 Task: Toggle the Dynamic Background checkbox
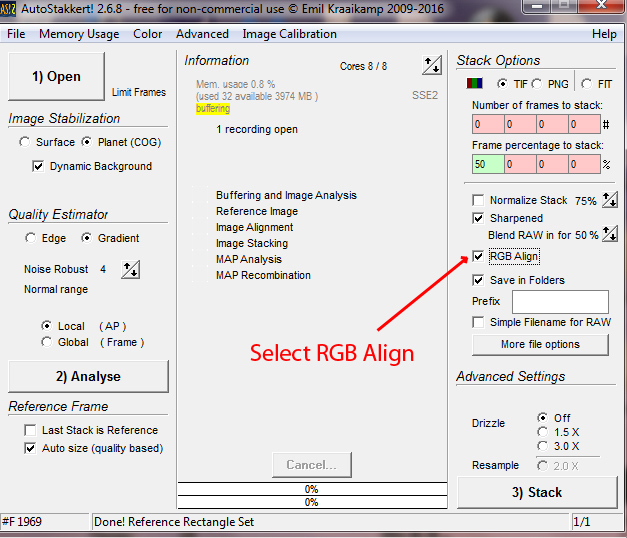click(x=38, y=166)
